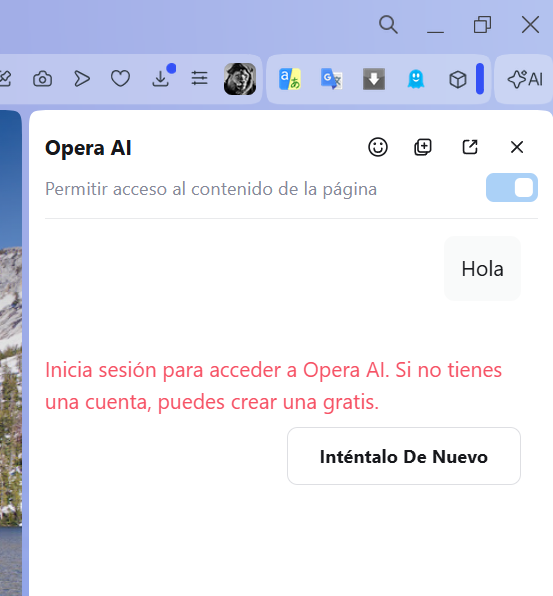
Task: Open the extensions cube icon
Action: click(458, 79)
